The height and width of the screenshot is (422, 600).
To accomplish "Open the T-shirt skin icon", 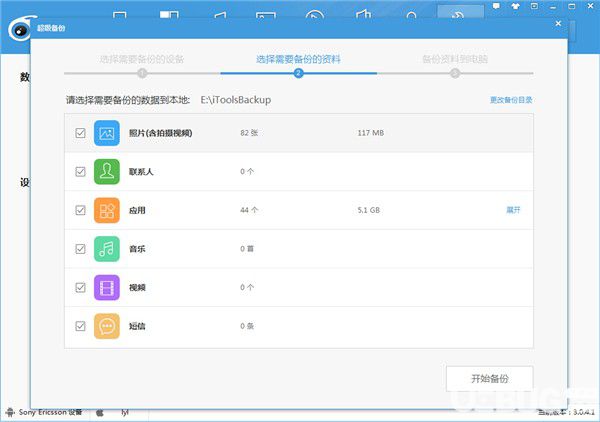I will pos(515,6).
